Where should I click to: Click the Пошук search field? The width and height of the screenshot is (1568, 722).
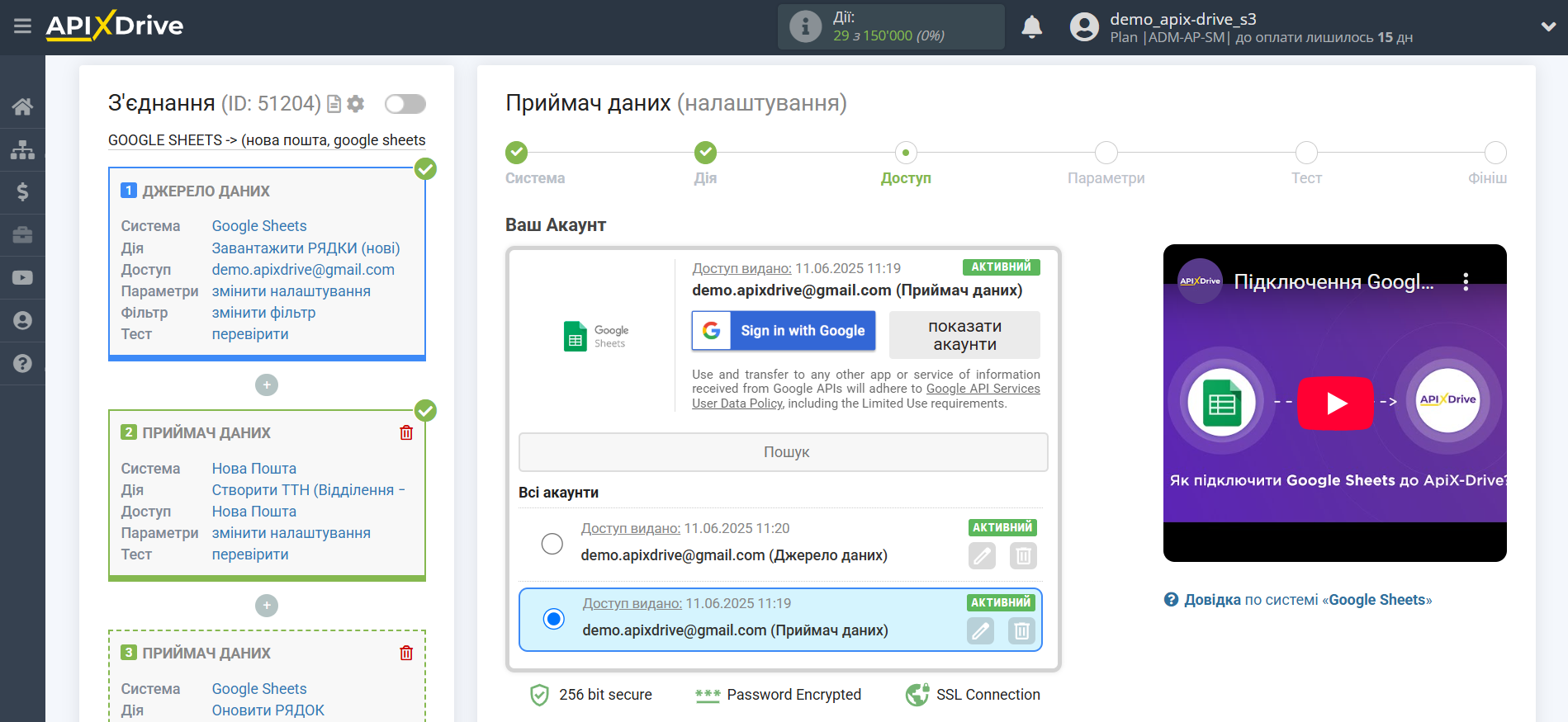[784, 452]
